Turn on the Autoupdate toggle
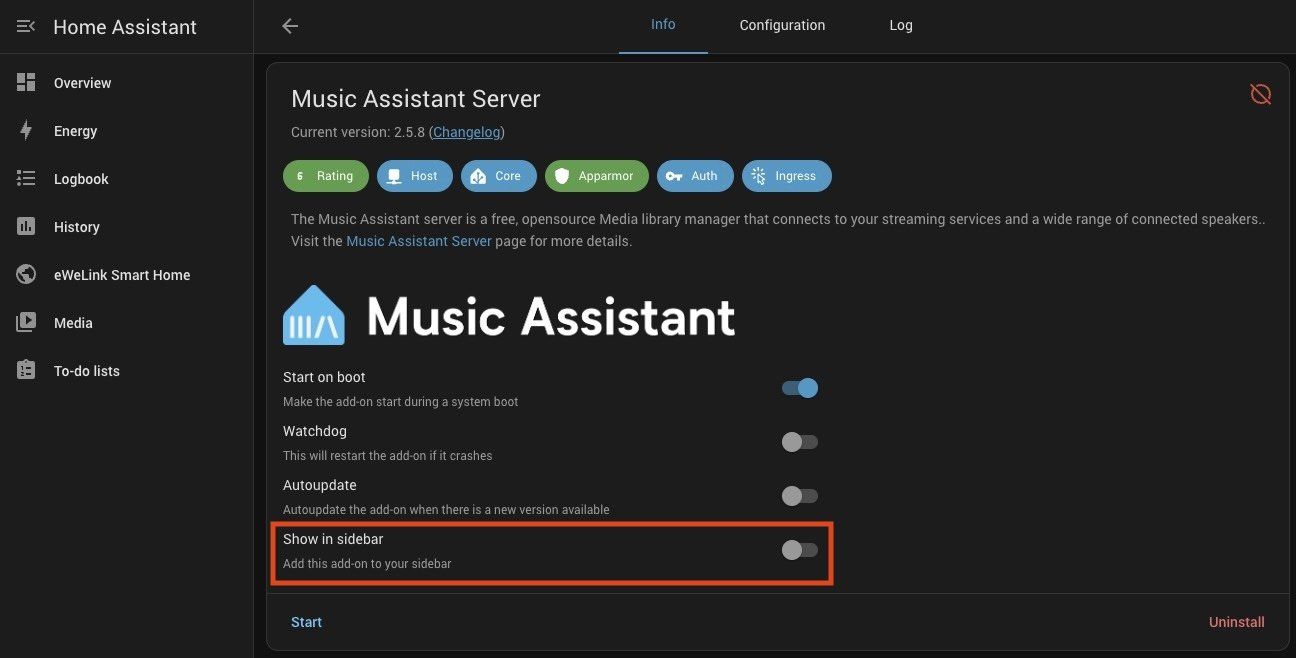 point(800,496)
